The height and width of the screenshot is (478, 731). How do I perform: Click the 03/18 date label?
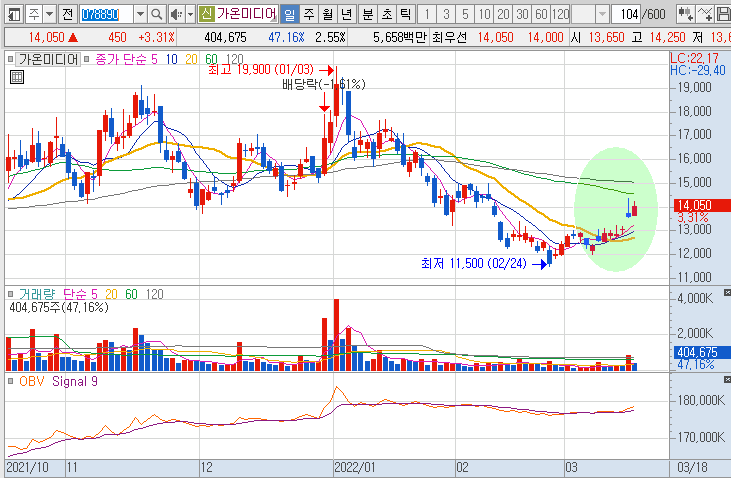point(692,467)
